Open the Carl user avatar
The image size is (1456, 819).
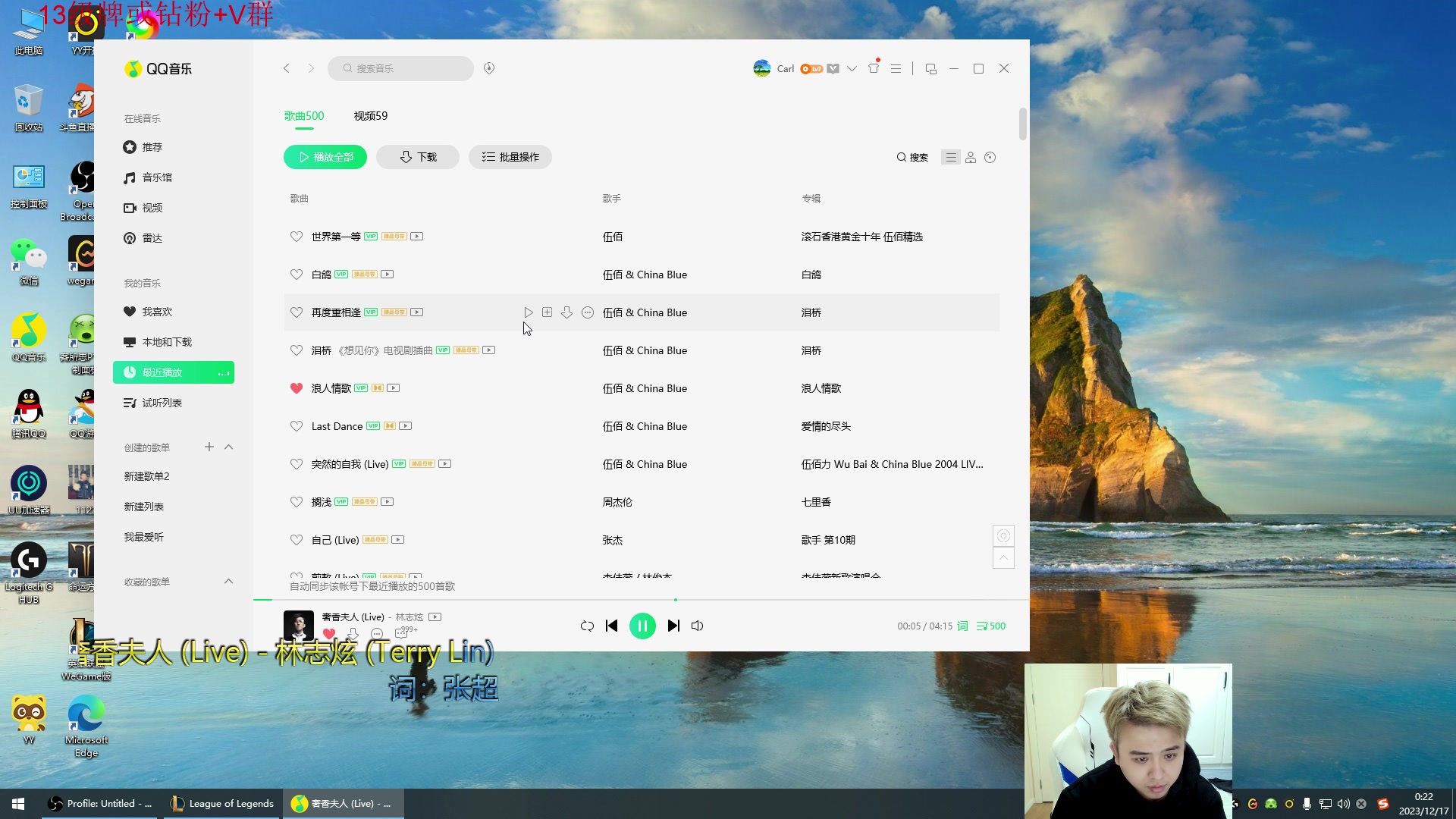point(762,68)
